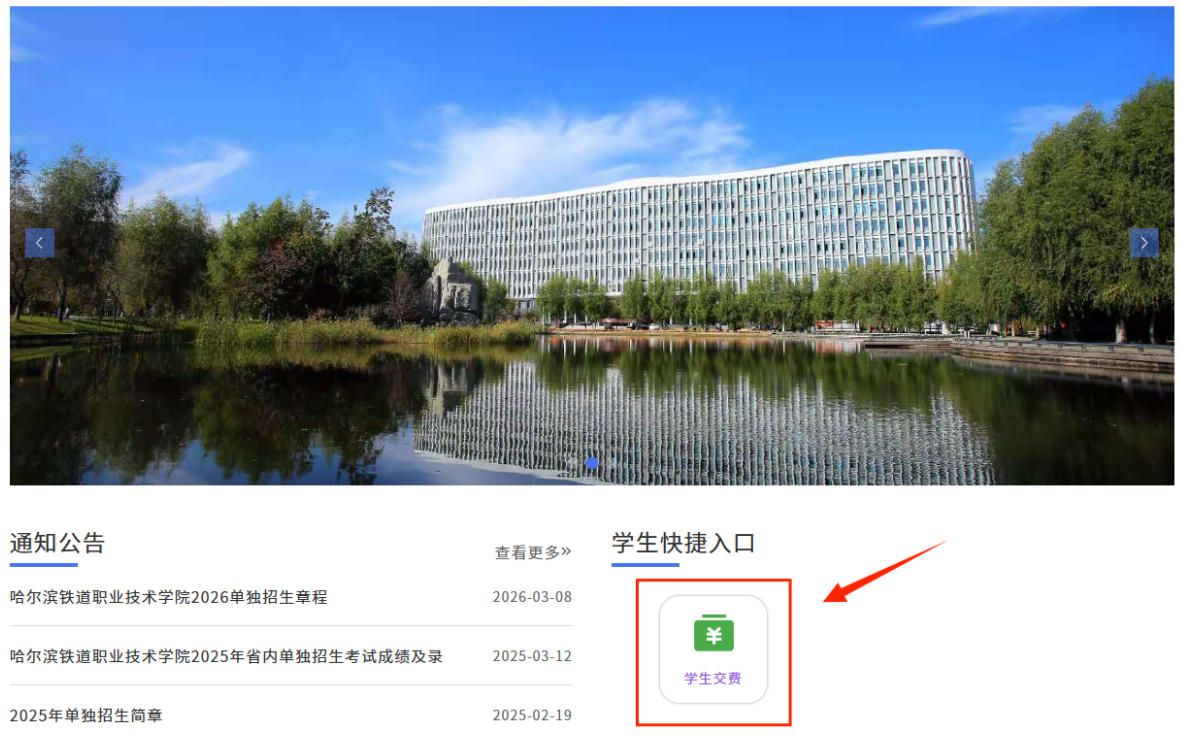Go to the previous banner slide
Image resolution: width=1180 pixels, height=752 pixels.
[x=39, y=243]
